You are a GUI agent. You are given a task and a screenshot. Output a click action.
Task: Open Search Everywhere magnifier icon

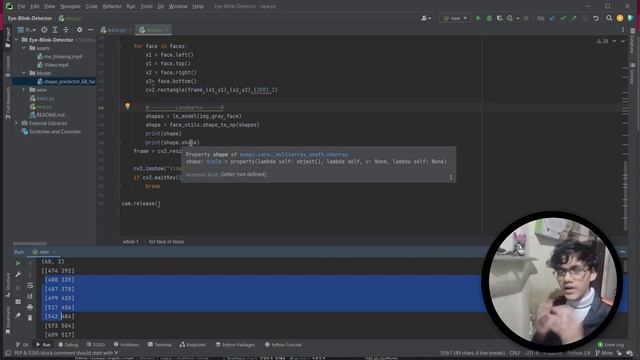609,18
